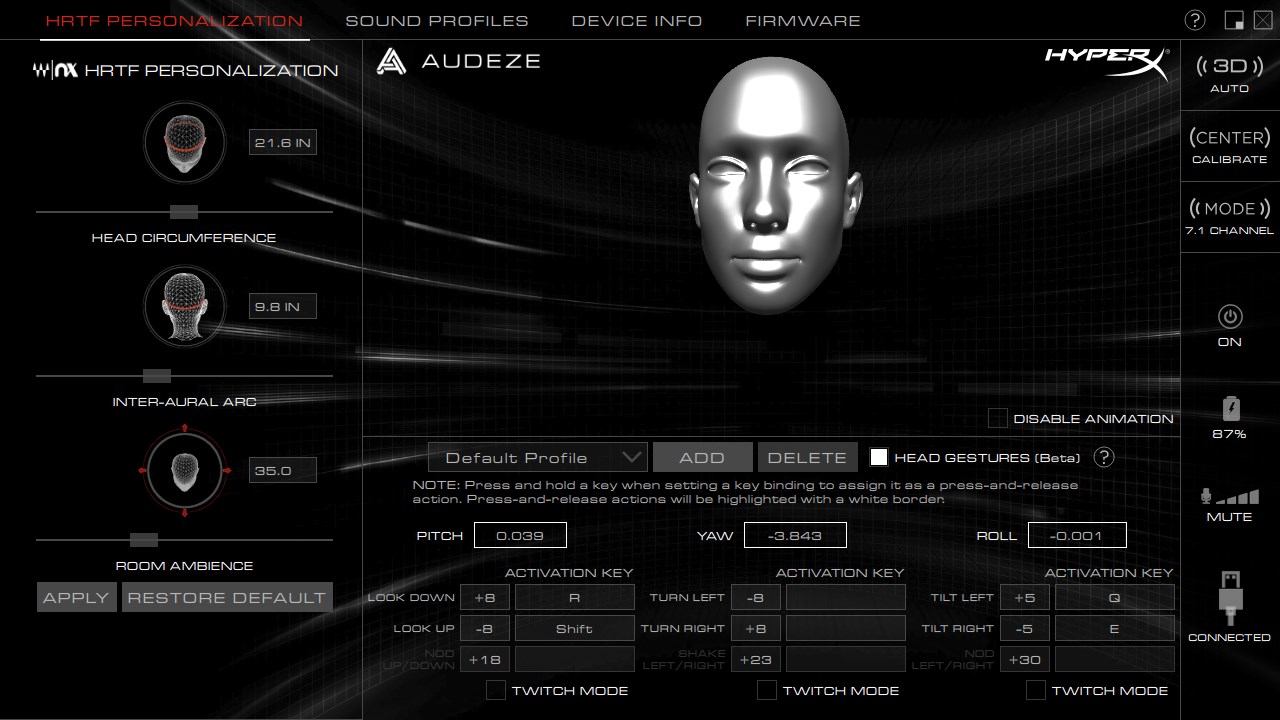Toggle the power ON icon
The height and width of the screenshot is (720, 1280).
(x=1229, y=317)
